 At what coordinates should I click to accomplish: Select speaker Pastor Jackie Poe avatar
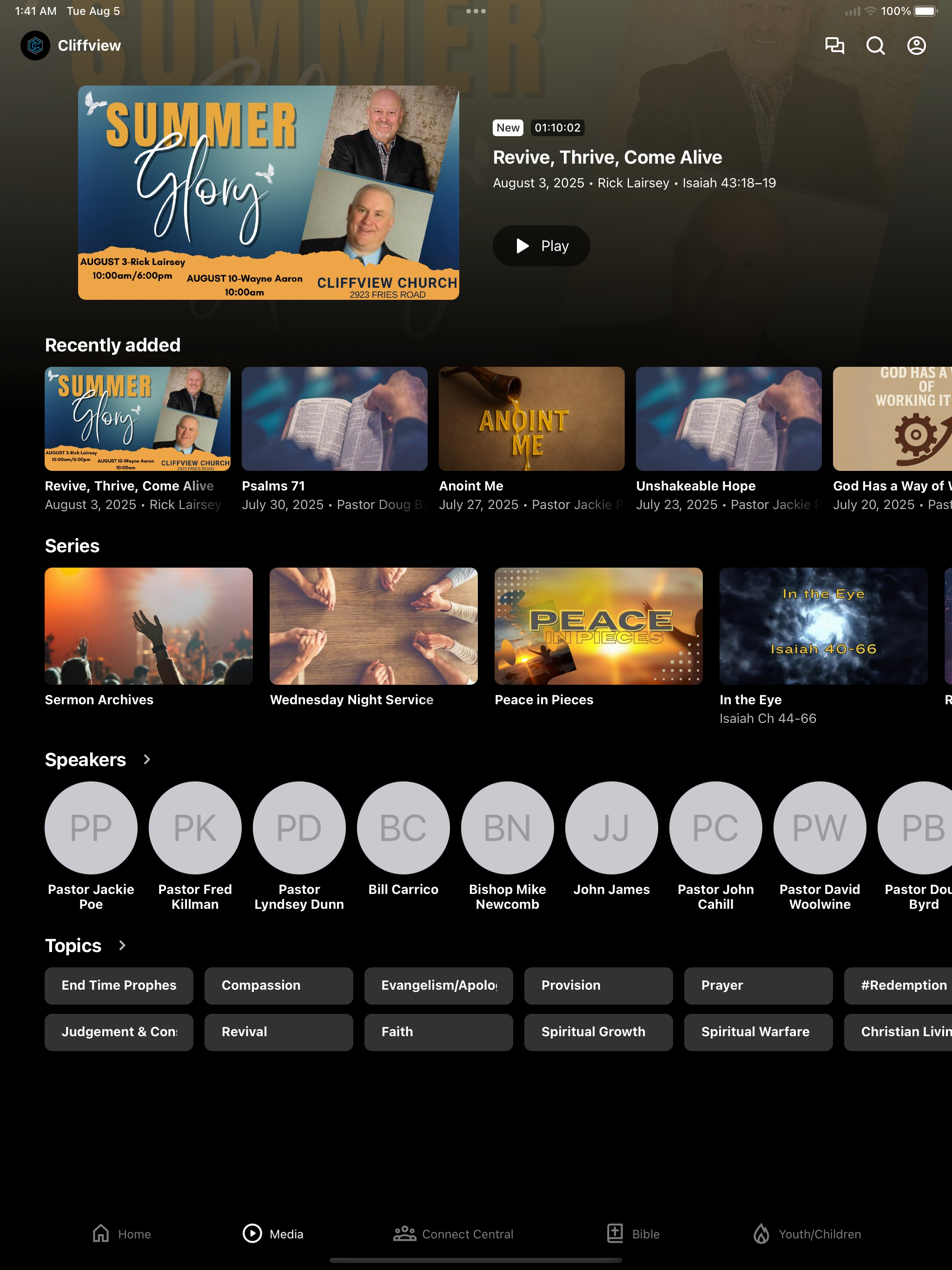click(91, 828)
